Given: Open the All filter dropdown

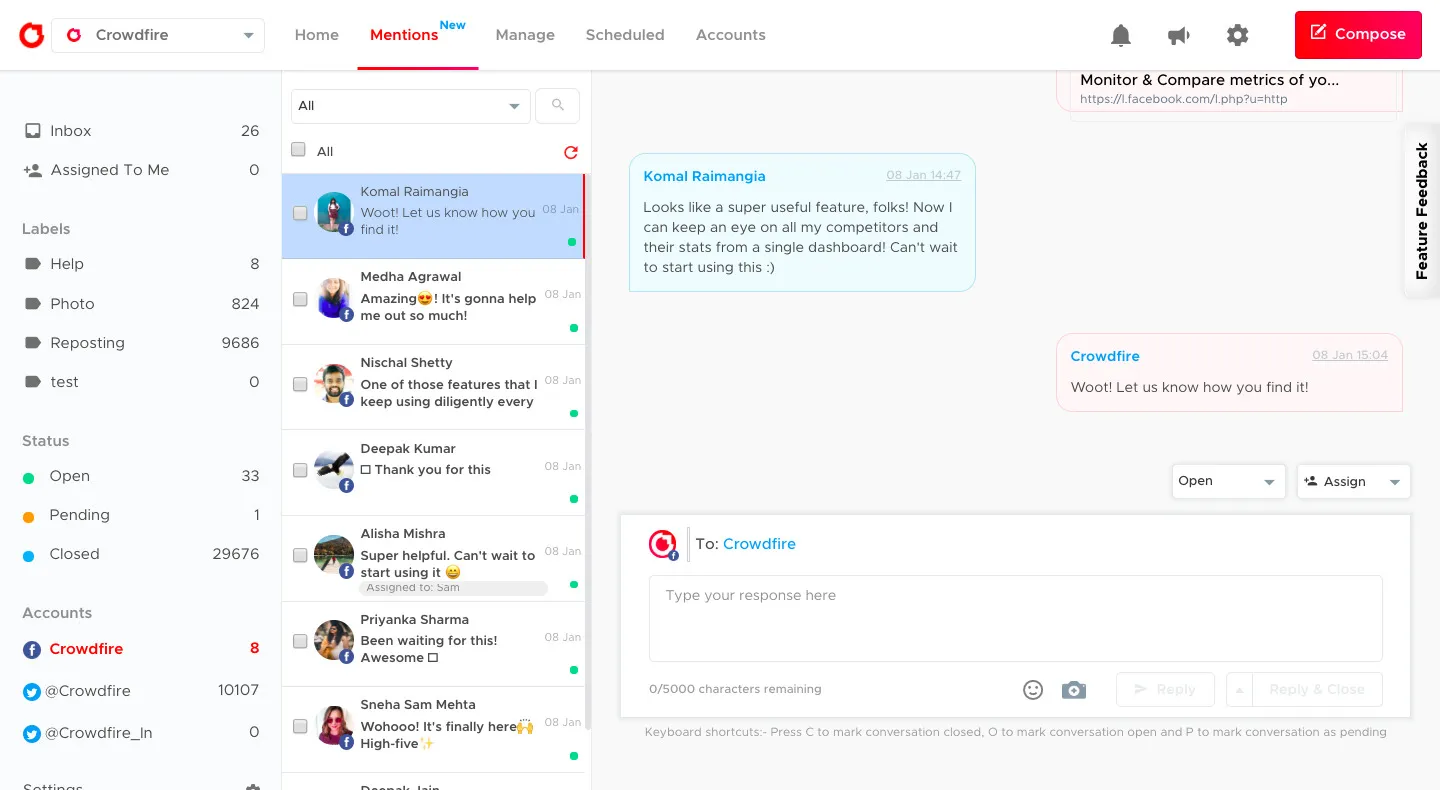Looking at the screenshot, I should 411,106.
